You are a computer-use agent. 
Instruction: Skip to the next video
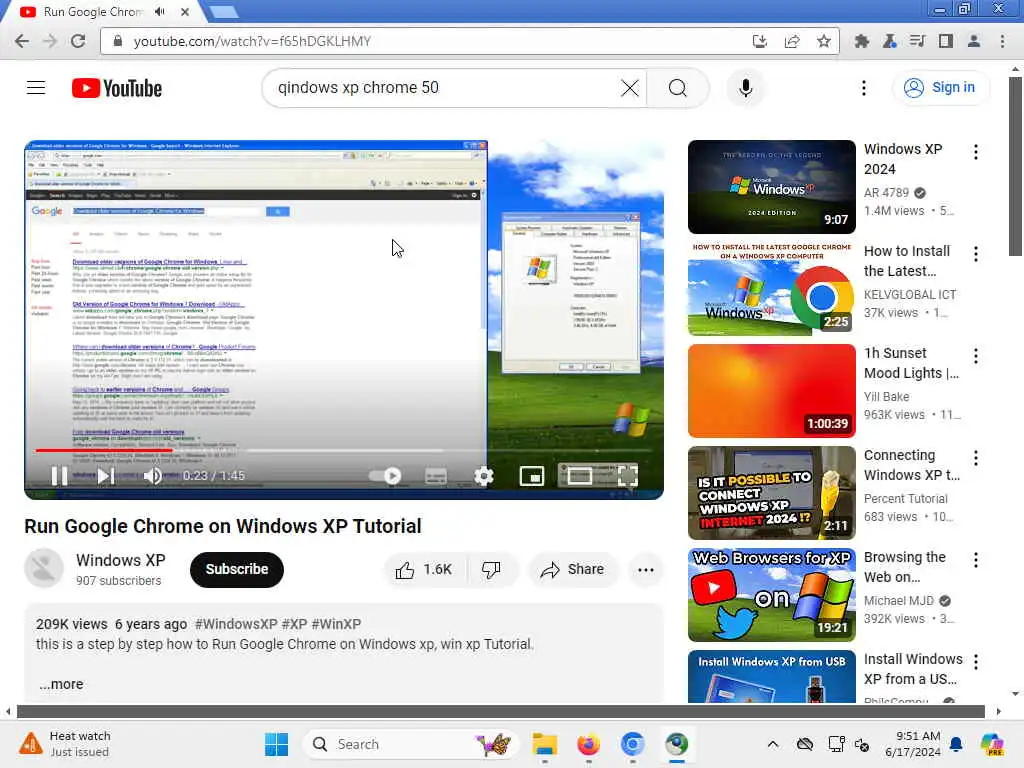click(x=105, y=475)
